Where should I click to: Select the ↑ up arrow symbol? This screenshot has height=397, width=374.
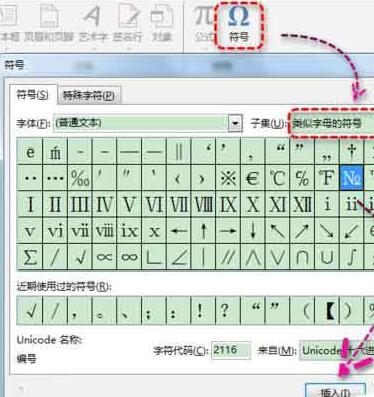[x=203, y=230]
